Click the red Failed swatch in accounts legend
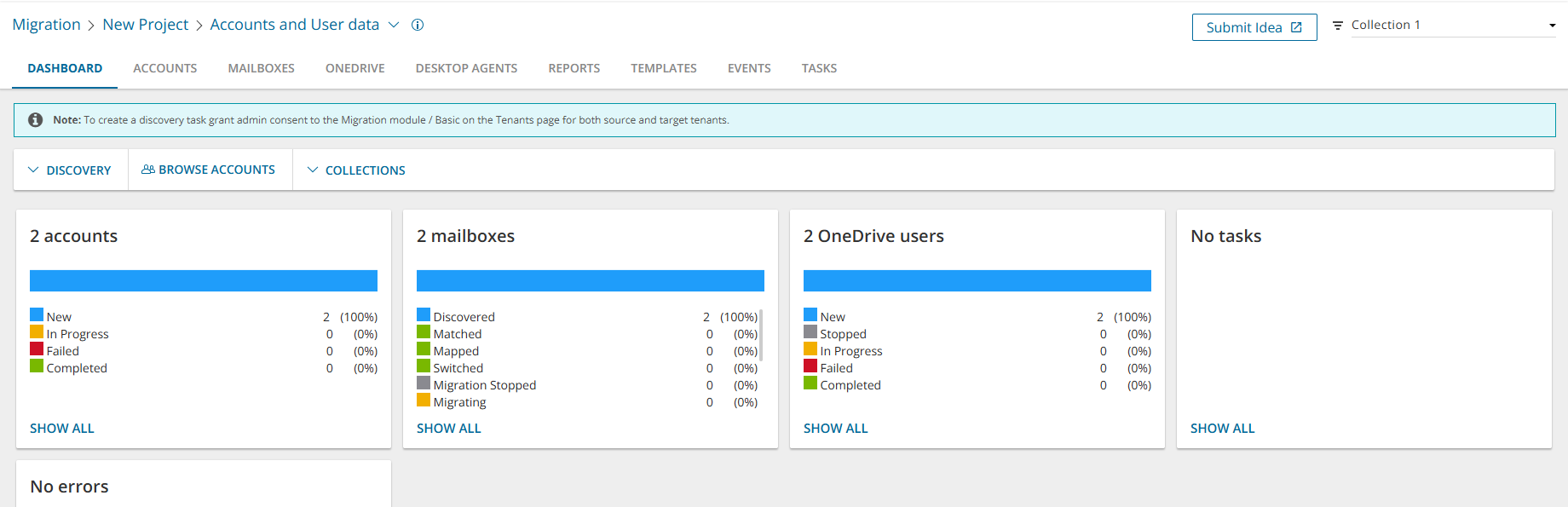Image resolution: width=1568 pixels, height=507 pixels. [x=37, y=349]
